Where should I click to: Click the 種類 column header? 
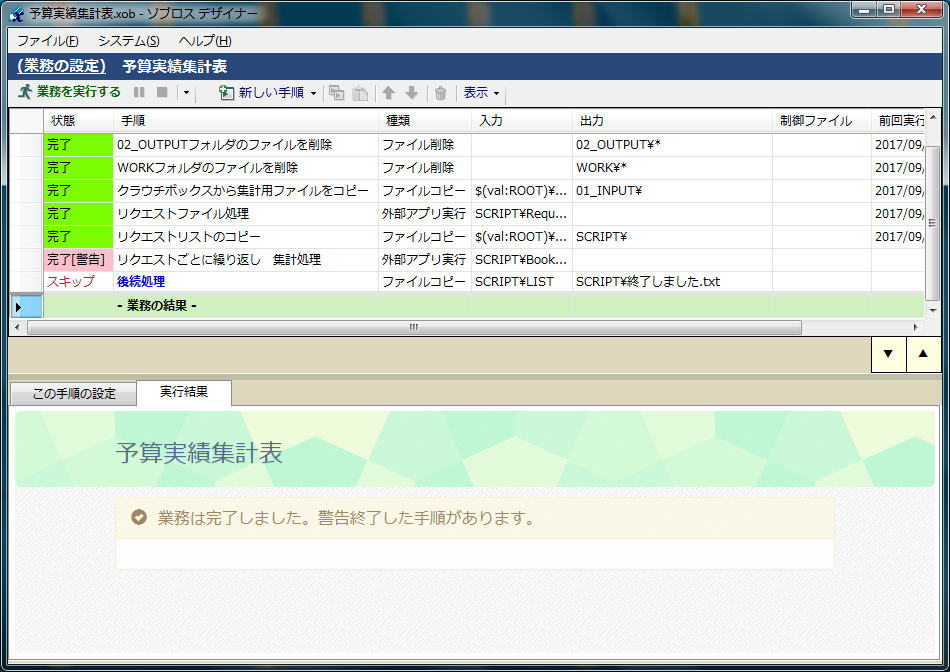click(x=425, y=121)
